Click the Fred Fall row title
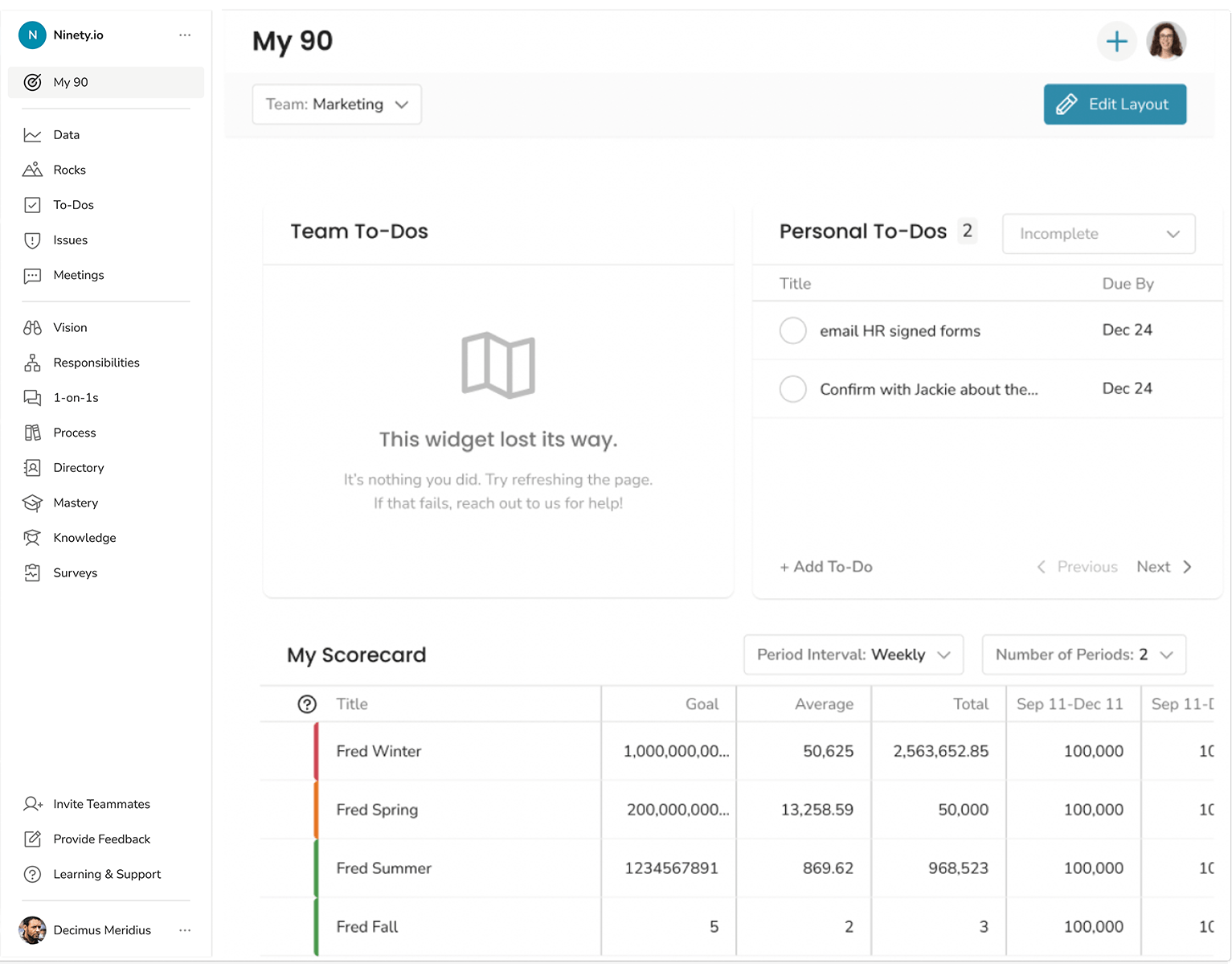This screenshot has width=1232, height=964. click(367, 927)
